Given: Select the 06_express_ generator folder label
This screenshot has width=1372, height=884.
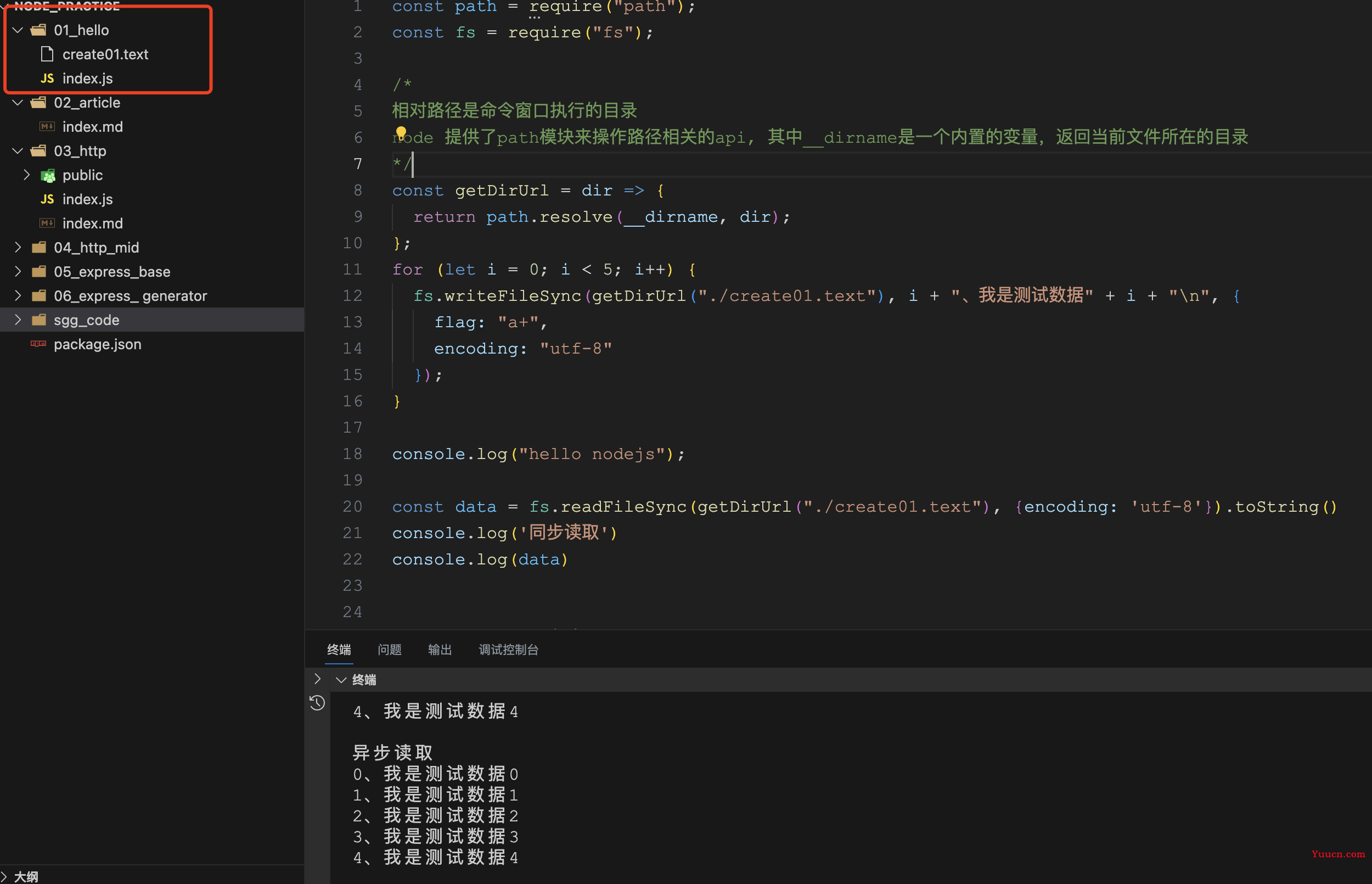Looking at the screenshot, I should tap(130, 296).
